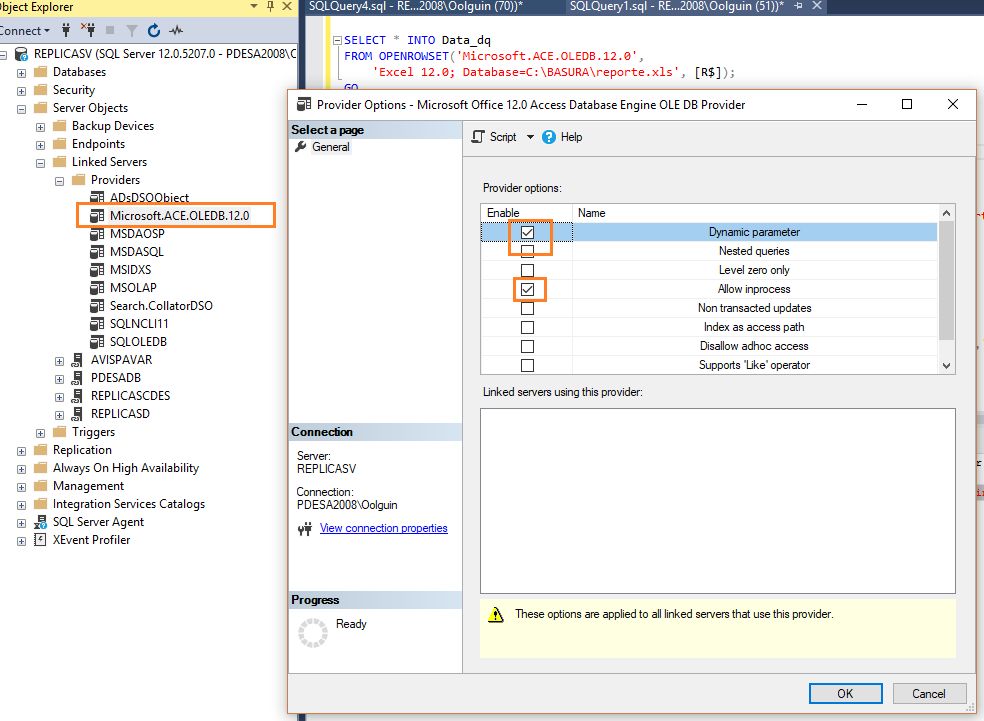The width and height of the screenshot is (984, 721).
Task: Disable the Allow inprocess option
Action: click(525, 289)
